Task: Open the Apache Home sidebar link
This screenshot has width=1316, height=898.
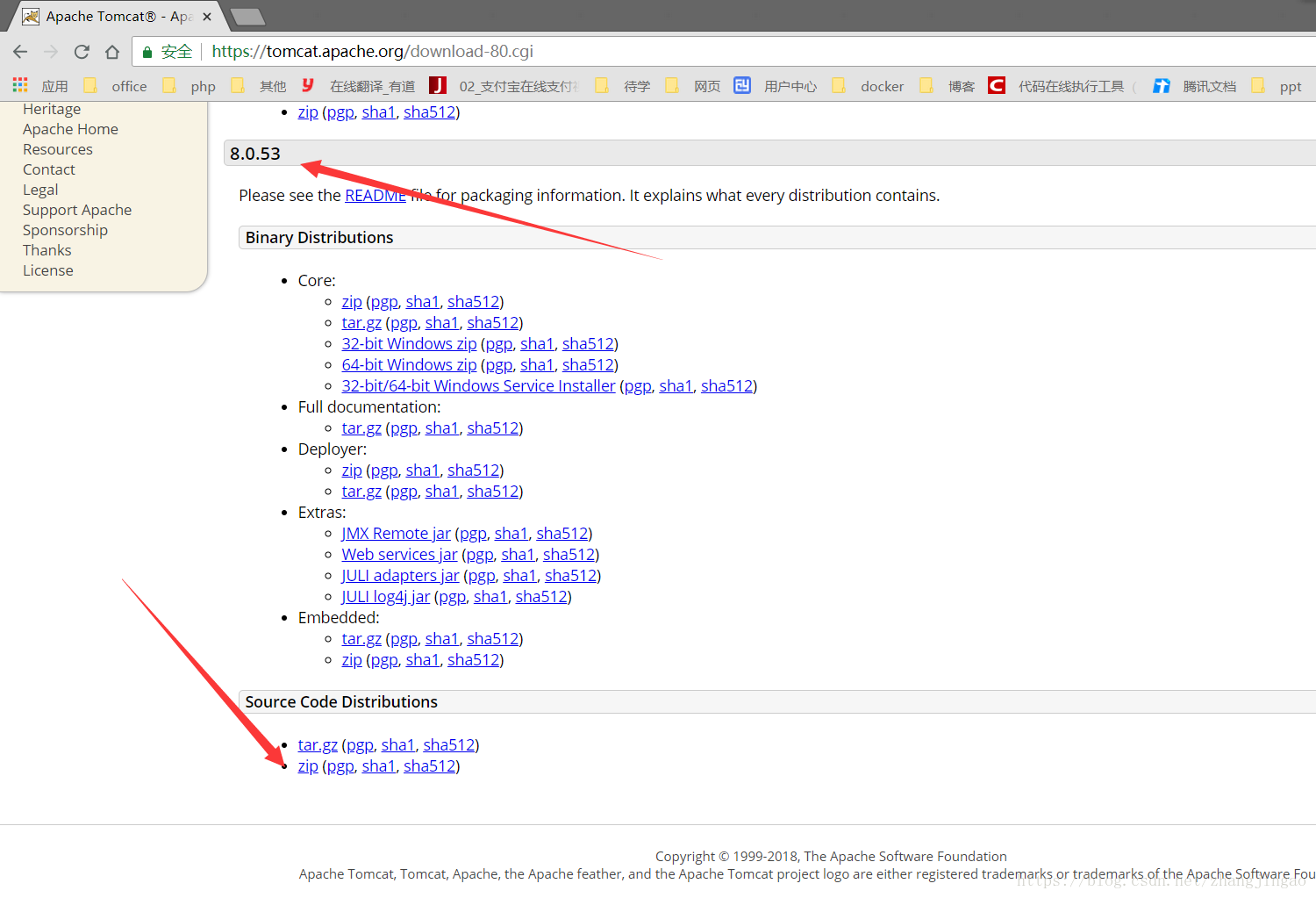Action: tap(70, 129)
